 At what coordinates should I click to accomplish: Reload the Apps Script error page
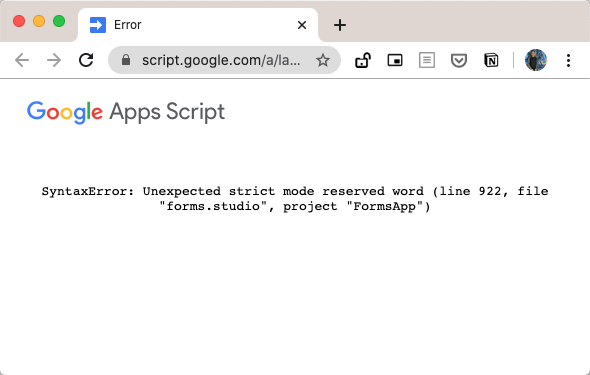pos(86,60)
